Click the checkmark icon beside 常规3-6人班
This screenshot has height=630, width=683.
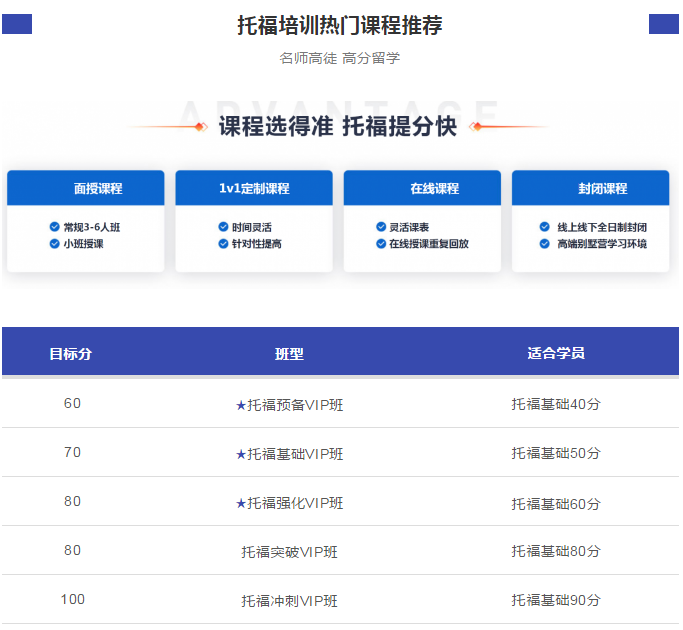click(54, 227)
